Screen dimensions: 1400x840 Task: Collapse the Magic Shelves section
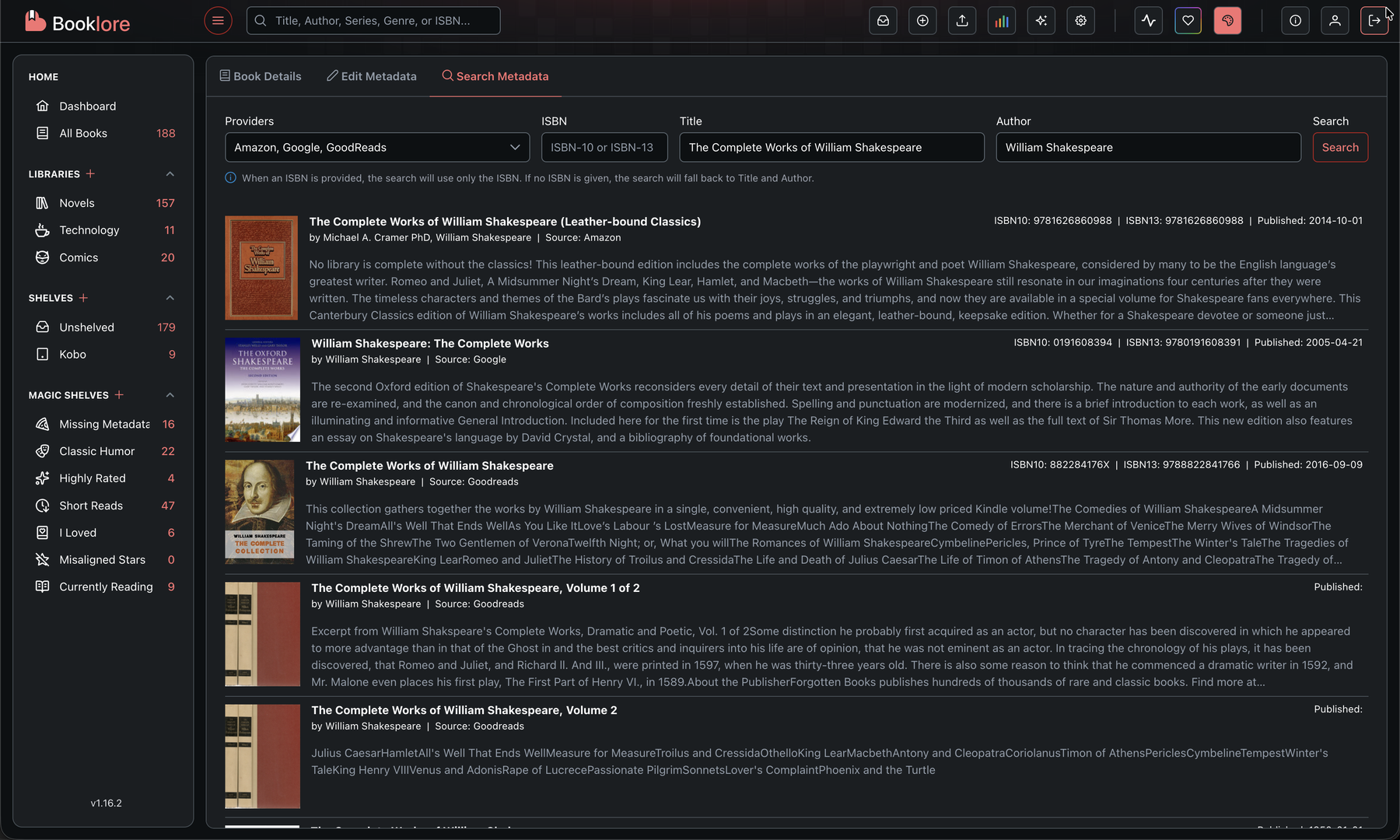[x=170, y=394]
